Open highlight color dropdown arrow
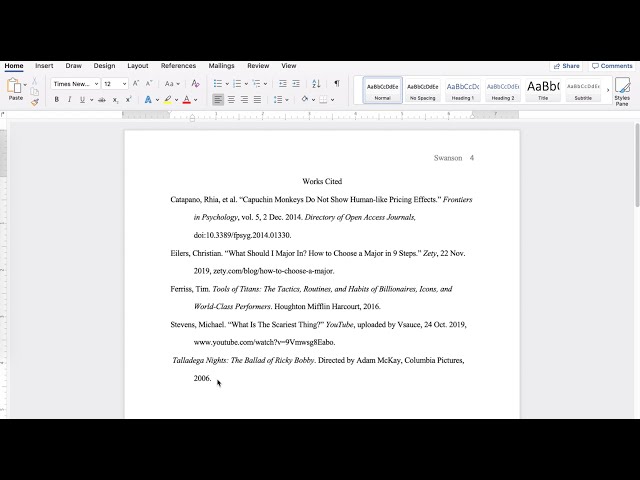640x480 pixels. click(x=177, y=100)
